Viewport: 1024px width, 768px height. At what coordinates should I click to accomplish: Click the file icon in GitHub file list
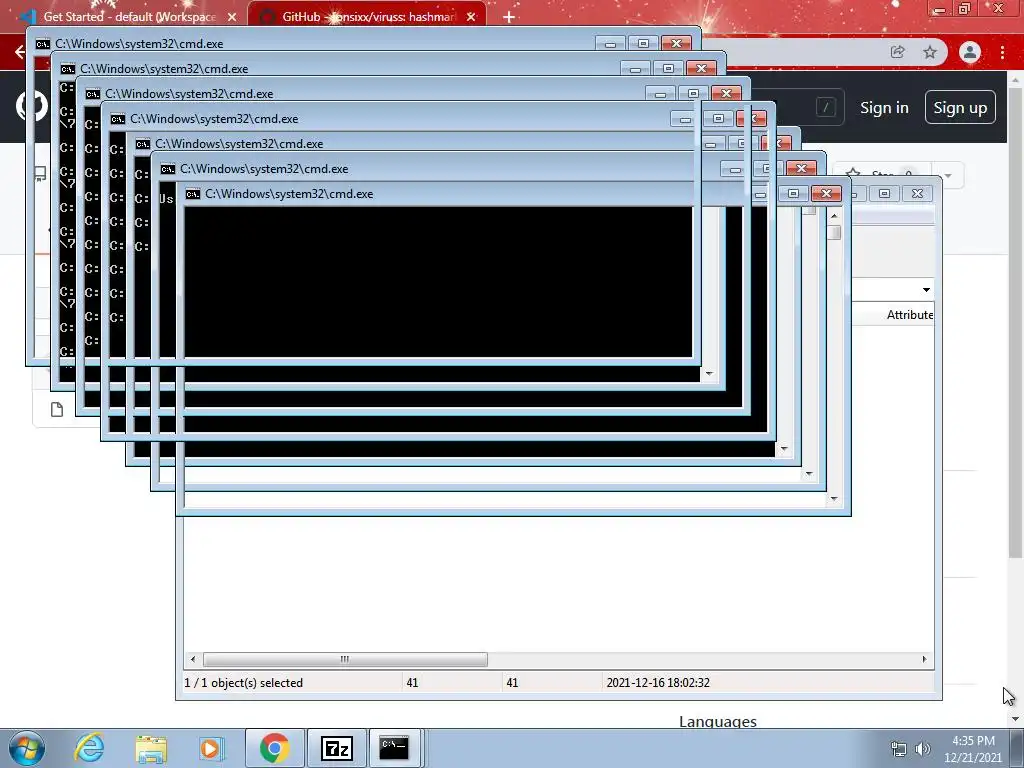pyautogui.click(x=57, y=409)
